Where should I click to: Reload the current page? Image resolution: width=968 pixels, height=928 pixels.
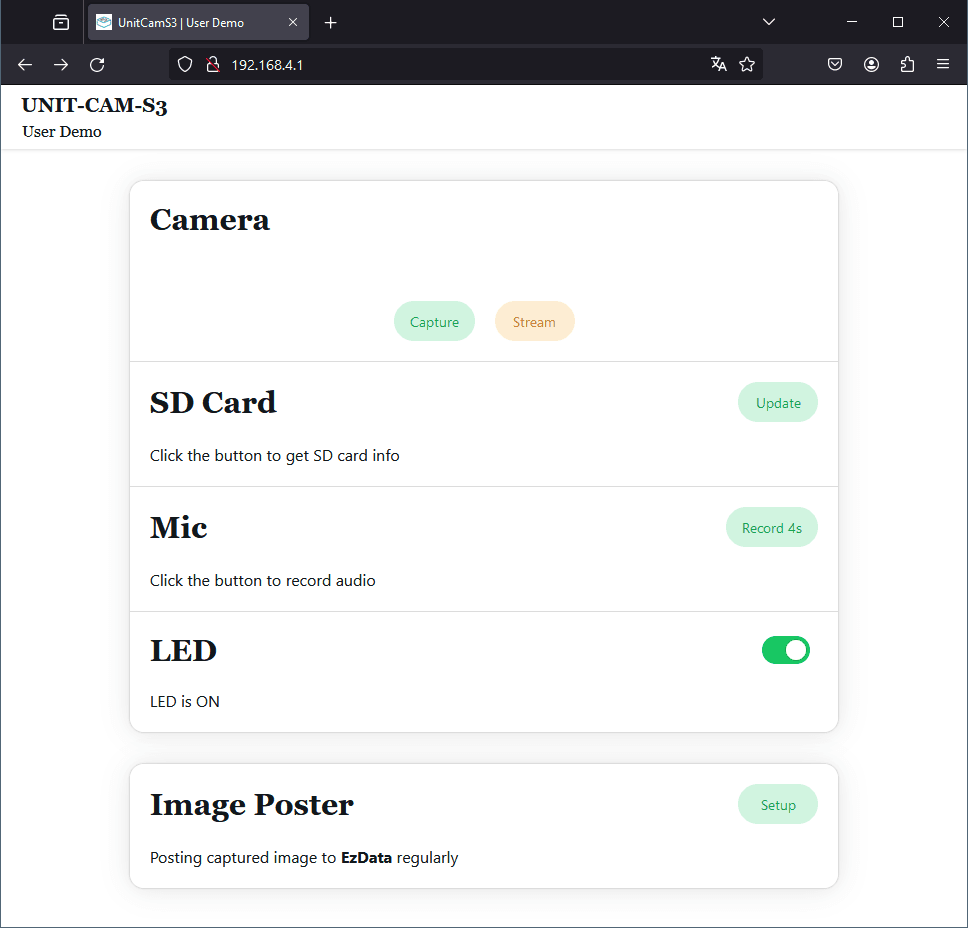[x=97, y=65]
